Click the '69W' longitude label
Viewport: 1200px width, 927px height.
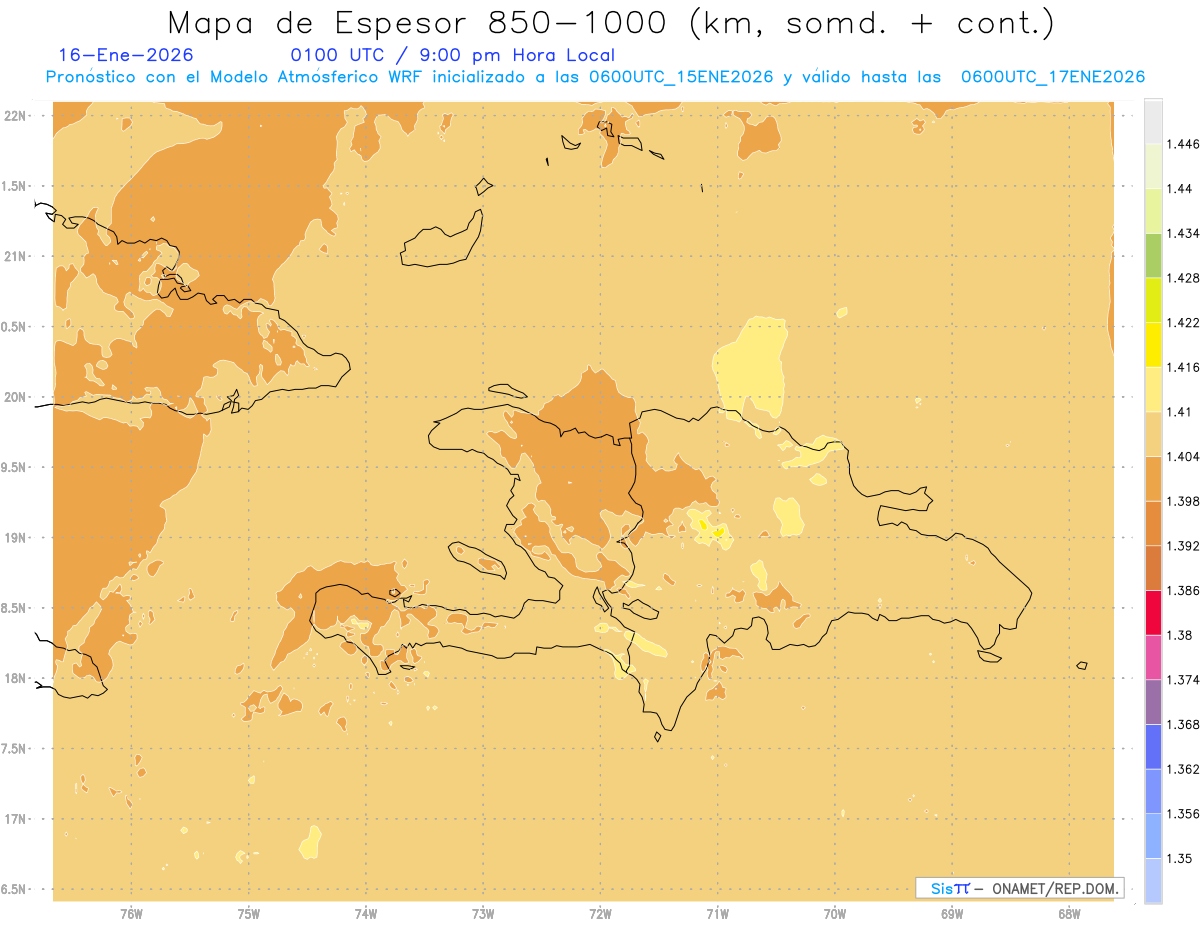(952, 914)
